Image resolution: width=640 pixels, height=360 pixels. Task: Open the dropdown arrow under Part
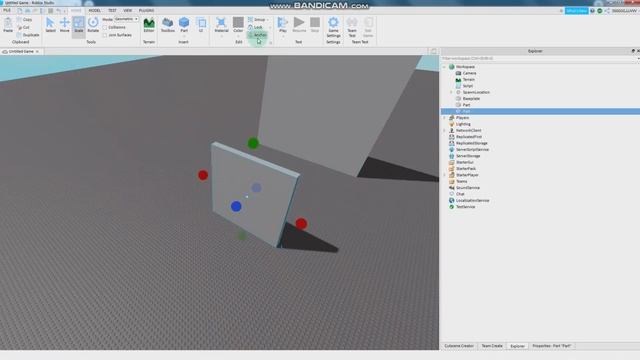click(x=184, y=37)
